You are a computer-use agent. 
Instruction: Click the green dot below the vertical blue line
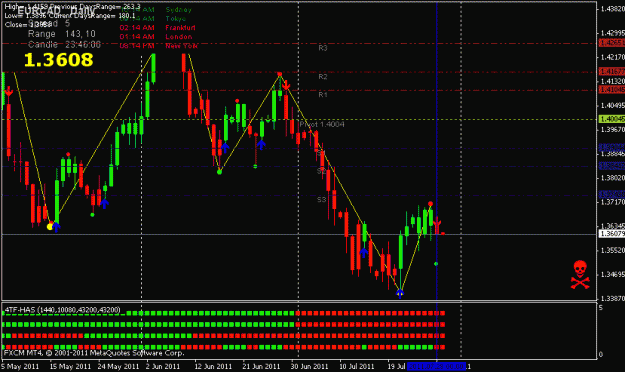click(x=436, y=264)
